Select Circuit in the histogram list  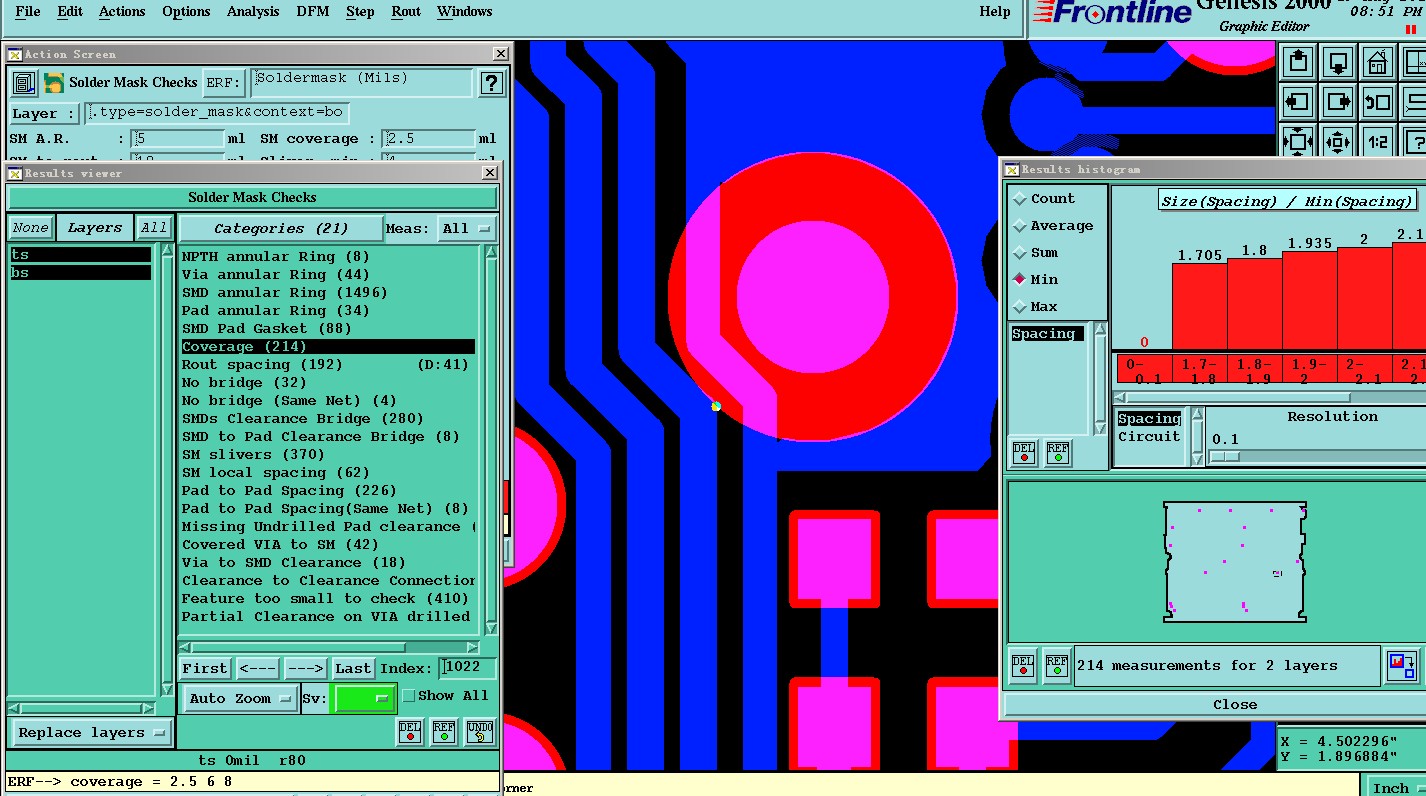pos(1149,437)
